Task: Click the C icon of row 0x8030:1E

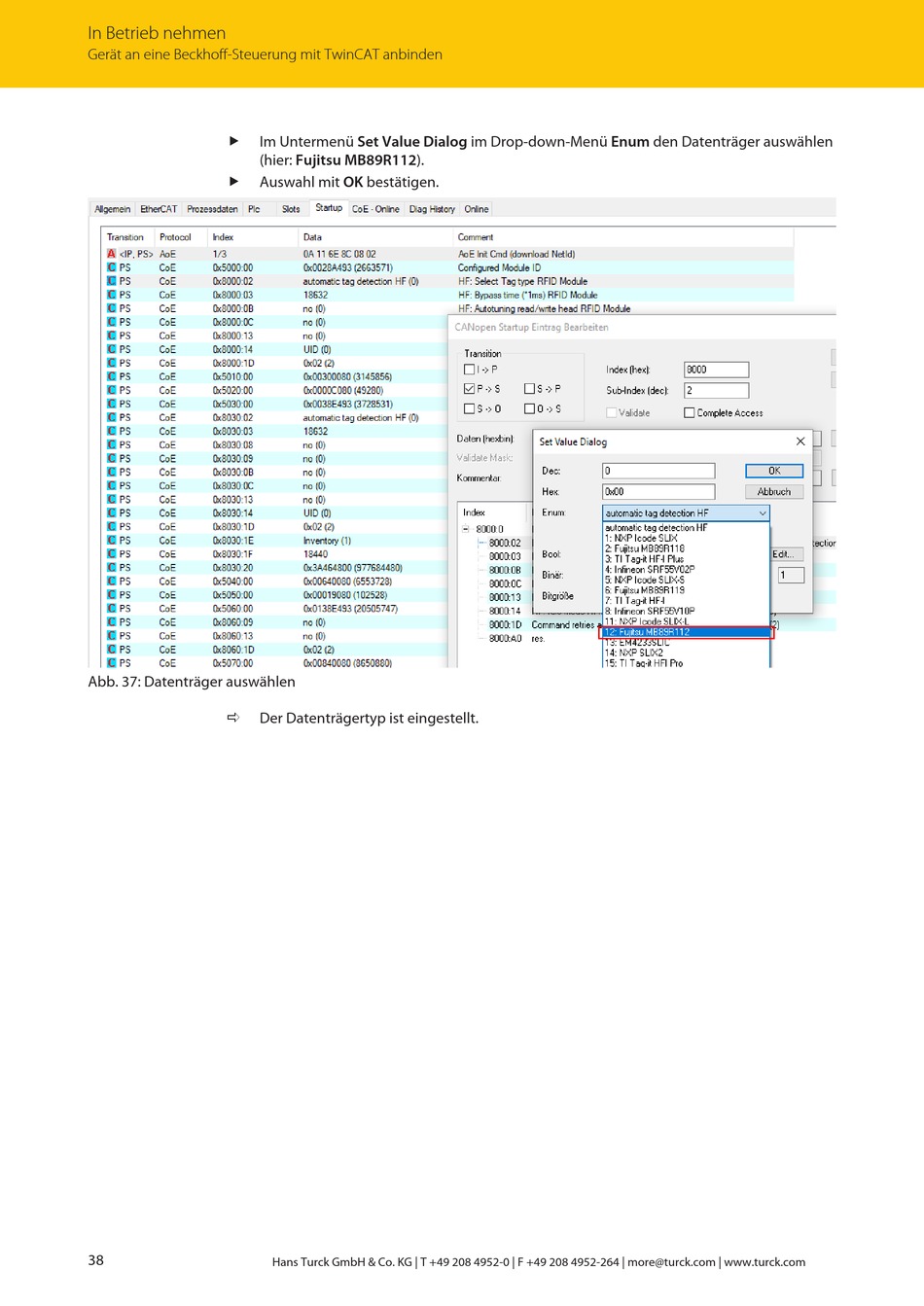Action: [111, 540]
